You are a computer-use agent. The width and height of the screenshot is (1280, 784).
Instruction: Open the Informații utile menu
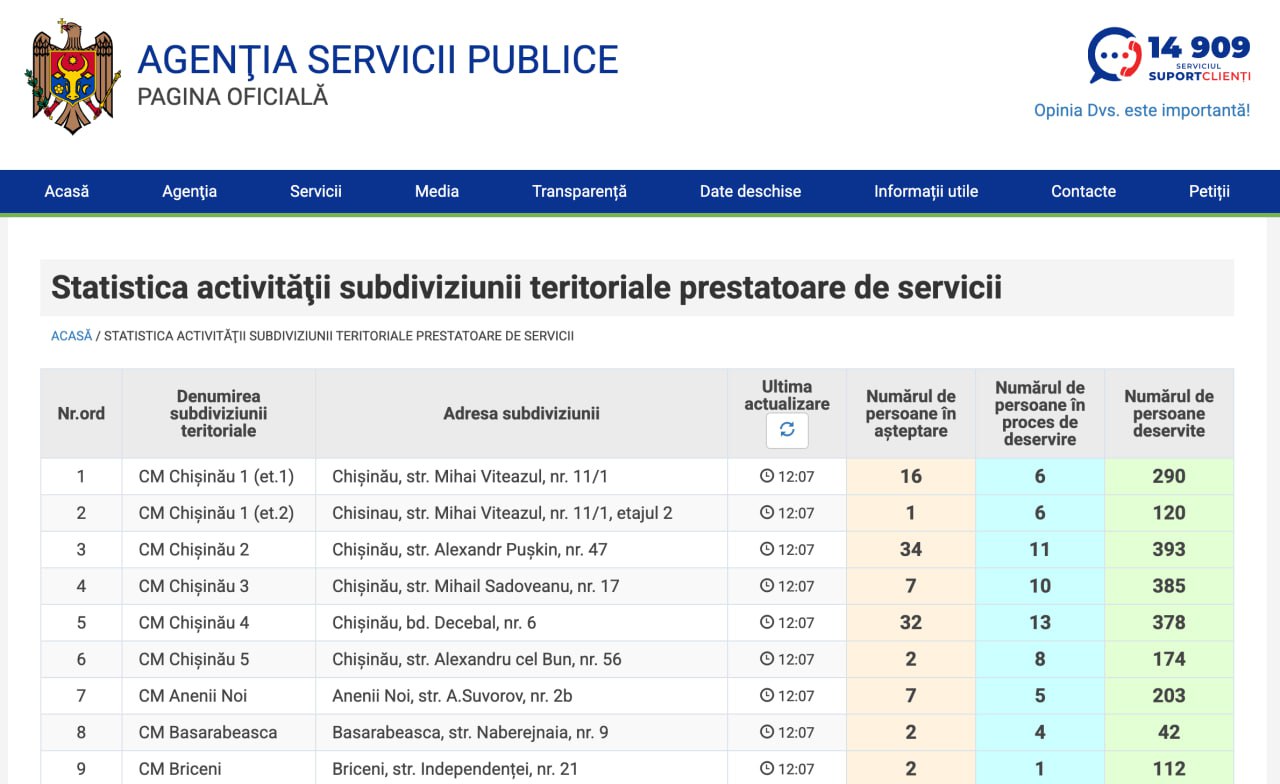point(926,191)
